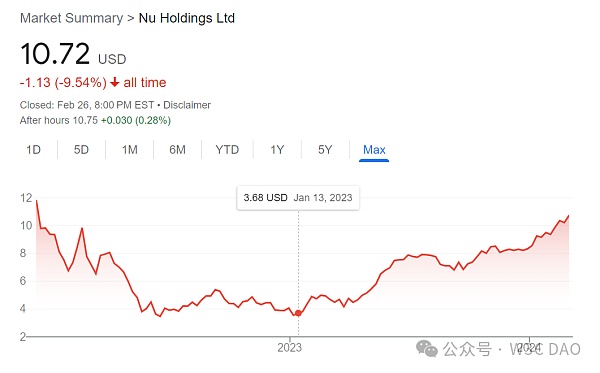Select the 1D time range tab

click(x=33, y=150)
